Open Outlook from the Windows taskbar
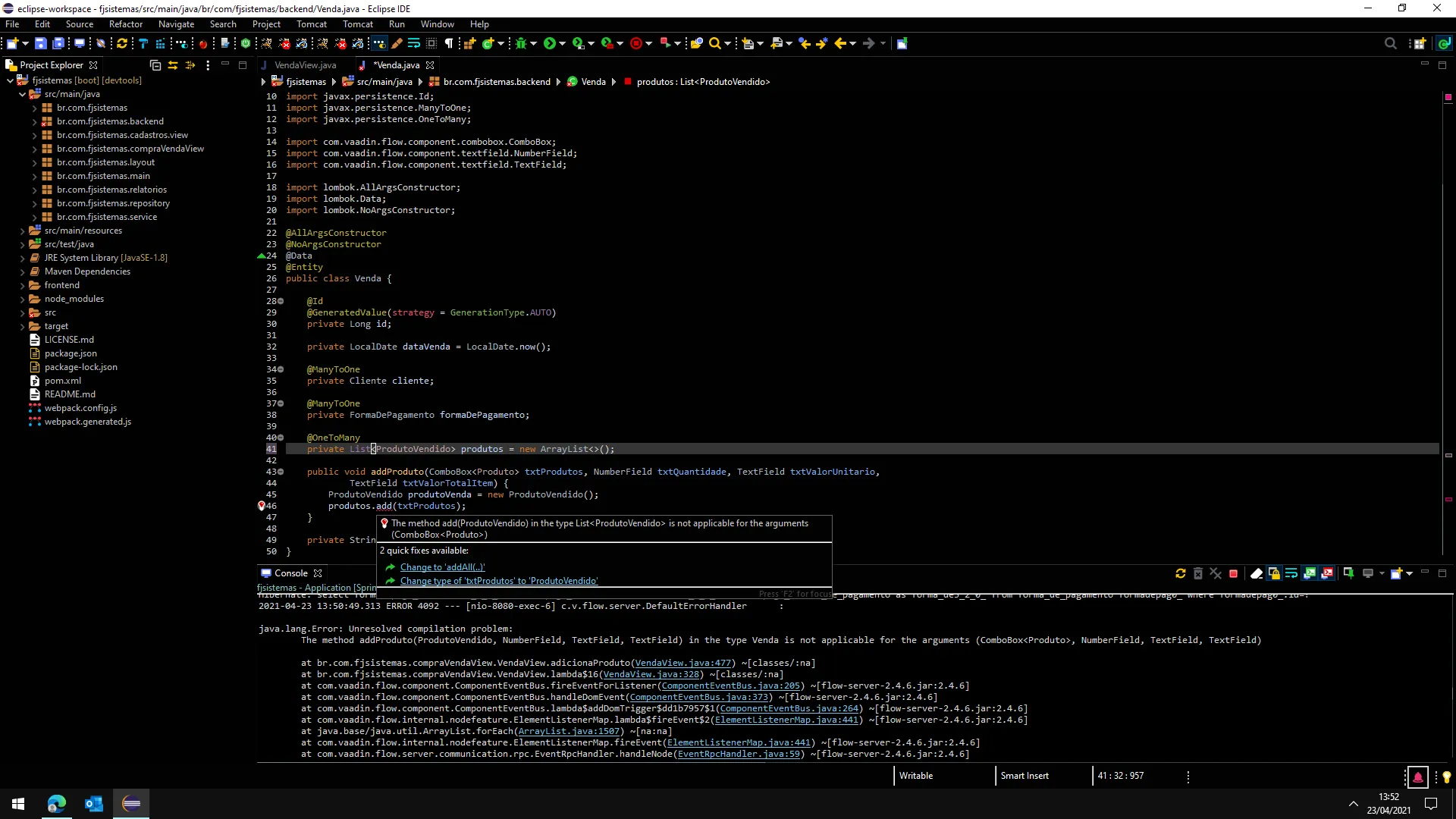 tap(94, 804)
